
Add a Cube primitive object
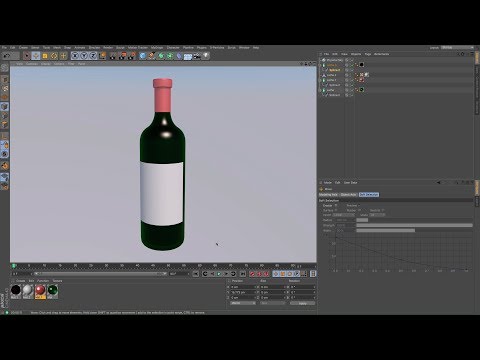(142, 56)
